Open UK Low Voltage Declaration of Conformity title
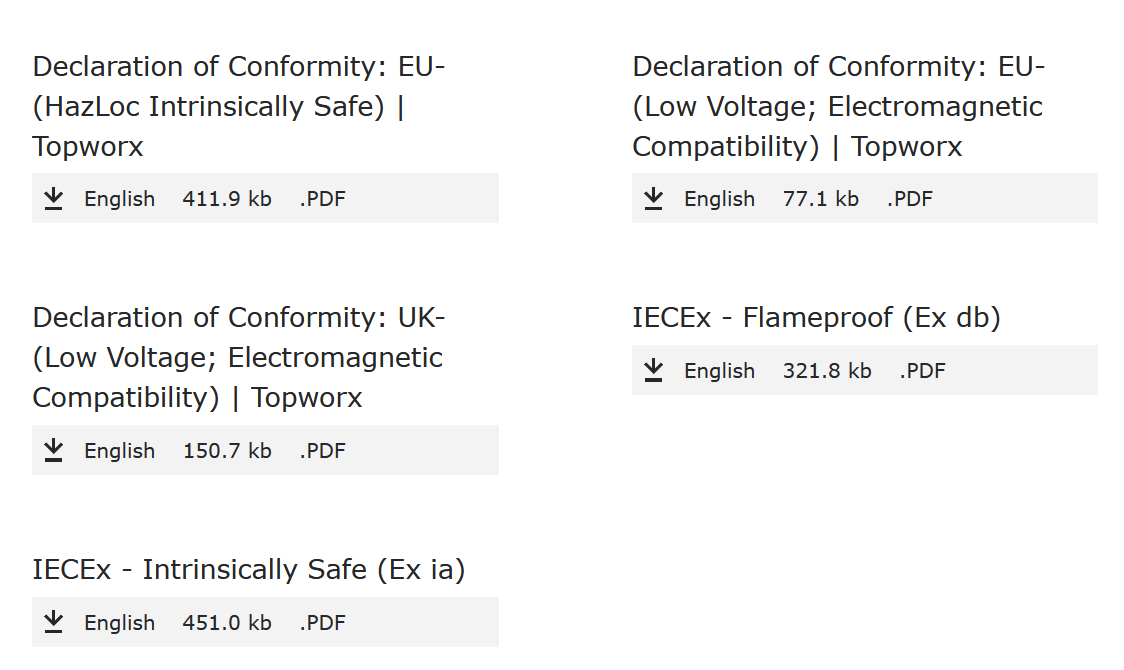 (x=238, y=357)
